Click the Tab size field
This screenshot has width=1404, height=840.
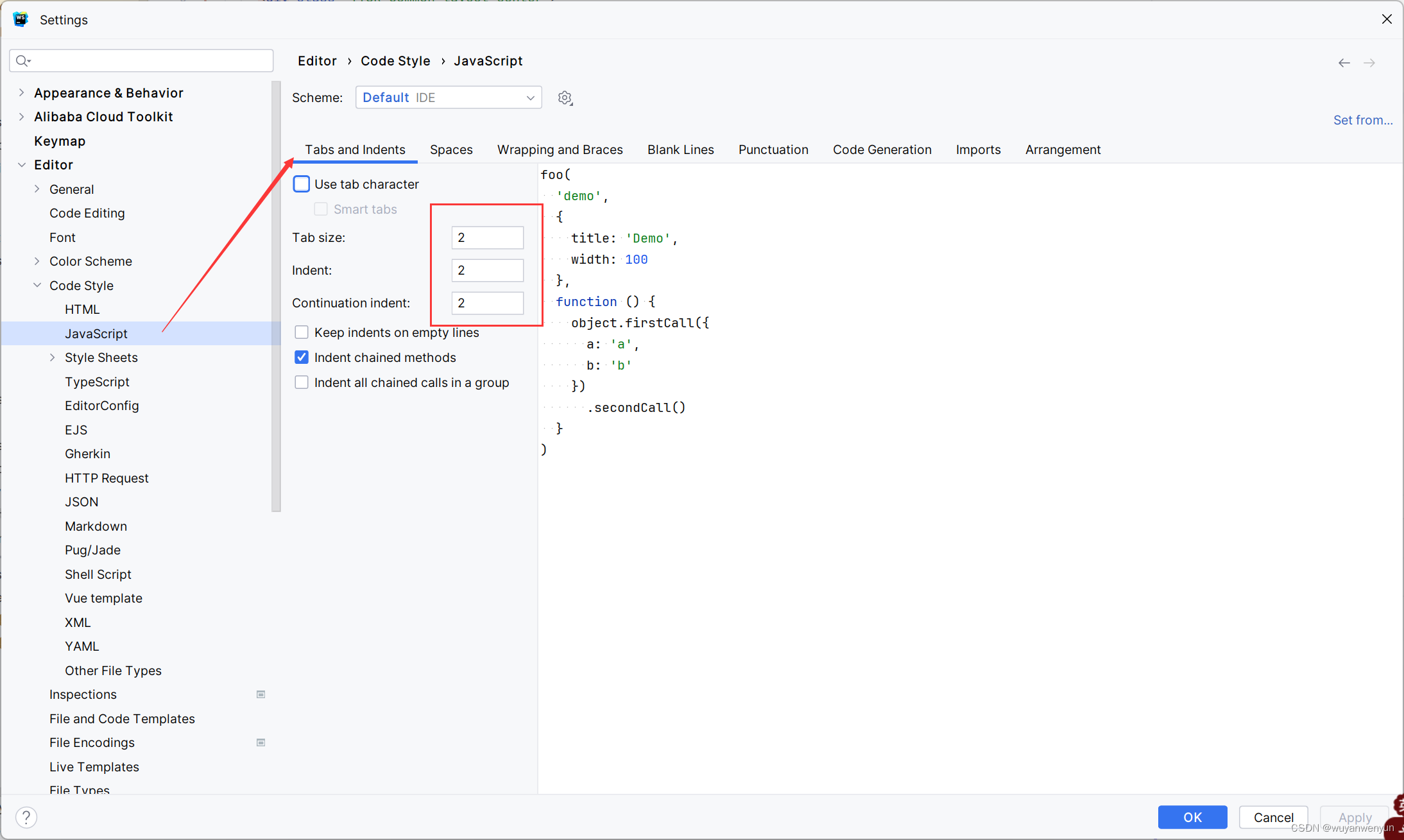(488, 237)
